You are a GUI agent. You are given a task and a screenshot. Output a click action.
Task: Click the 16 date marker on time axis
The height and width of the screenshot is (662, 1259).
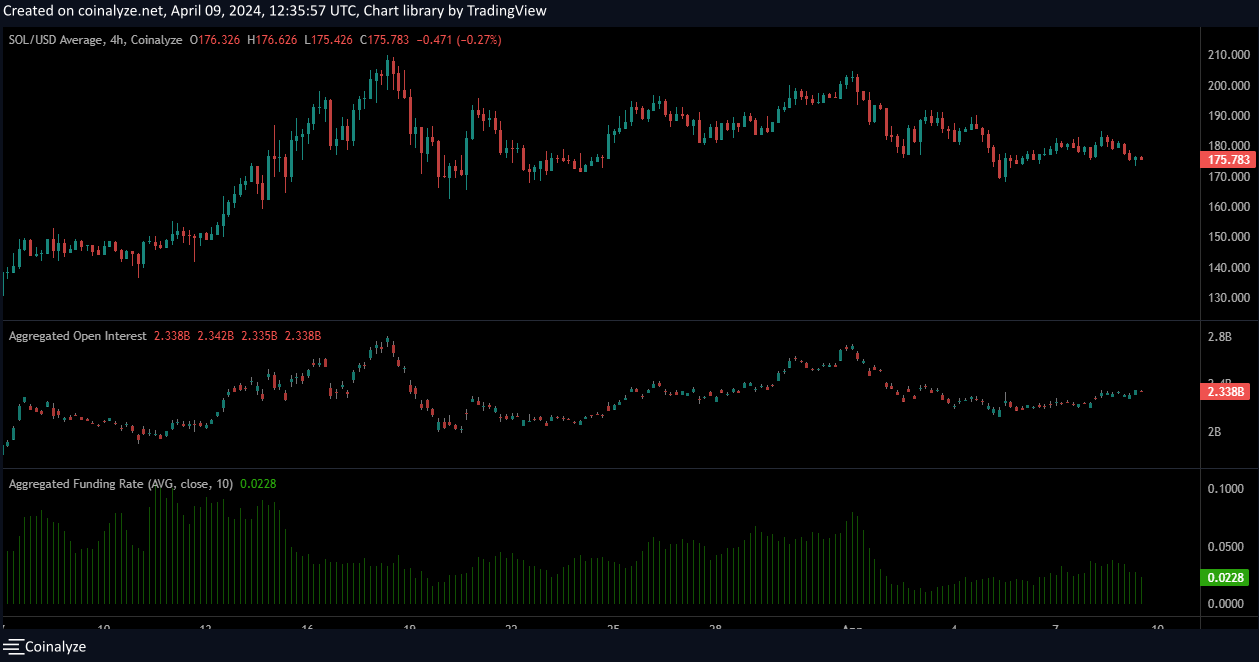pyautogui.click(x=308, y=628)
